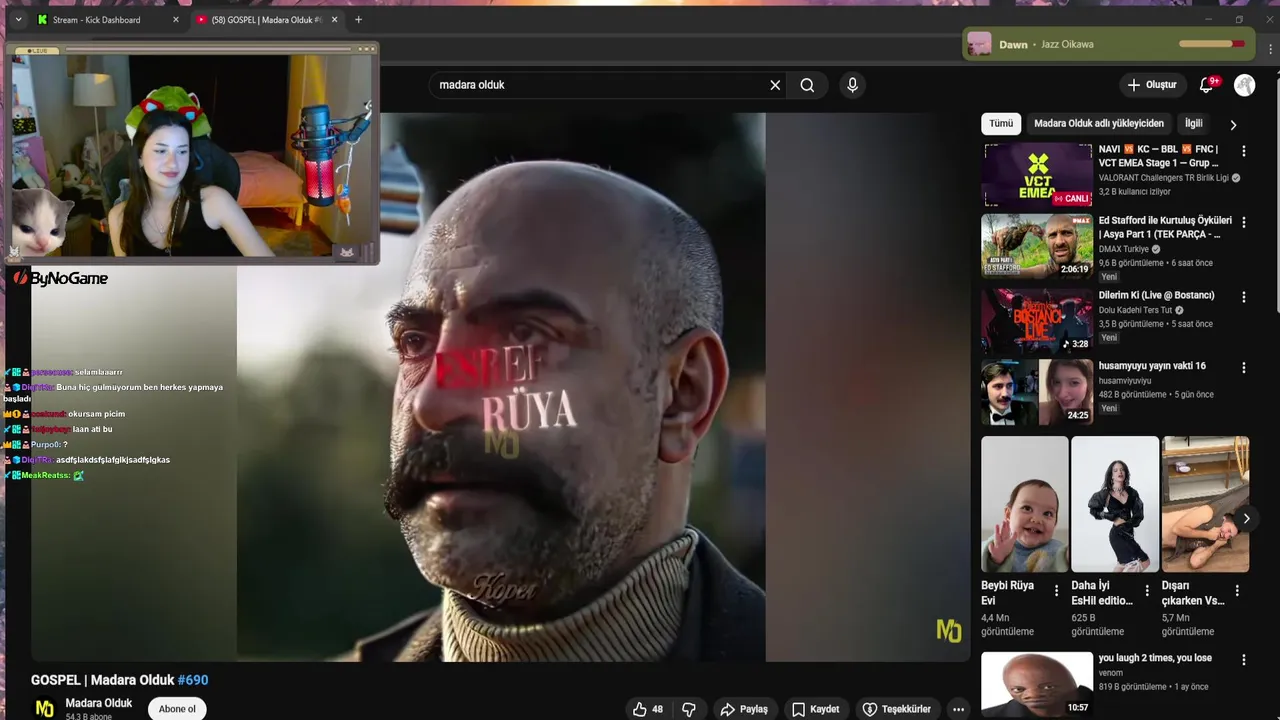
Task: Open Dışarı çıkarken short thumbnail
Action: [1205, 504]
